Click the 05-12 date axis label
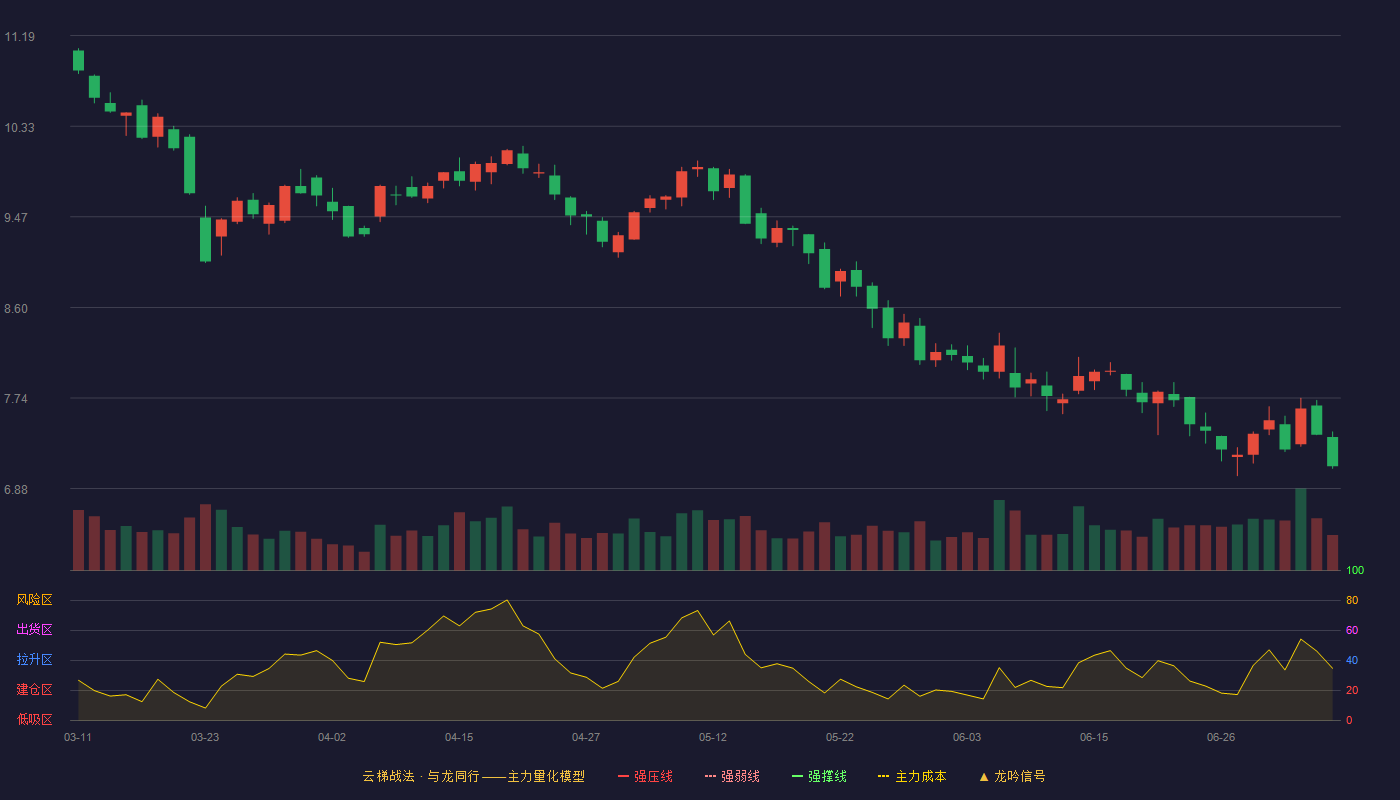Image resolution: width=1400 pixels, height=800 pixels. tap(713, 737)
